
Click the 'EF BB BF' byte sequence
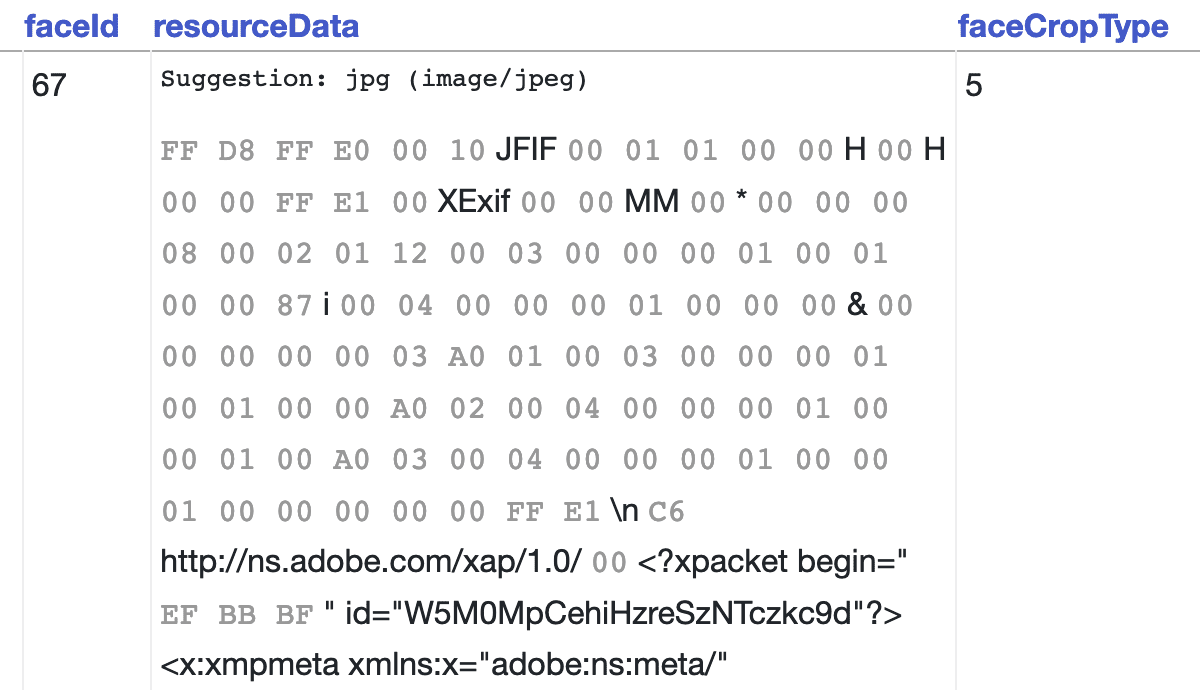(236, 615)
